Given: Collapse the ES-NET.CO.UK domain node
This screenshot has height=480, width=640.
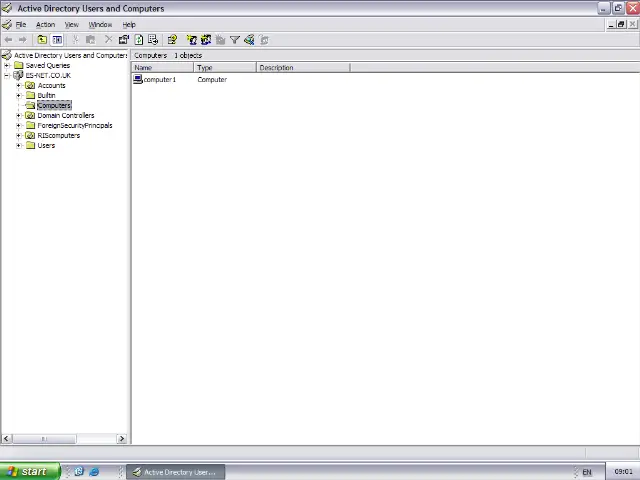Looking at the screenshot, I should [x=7, y=76].
